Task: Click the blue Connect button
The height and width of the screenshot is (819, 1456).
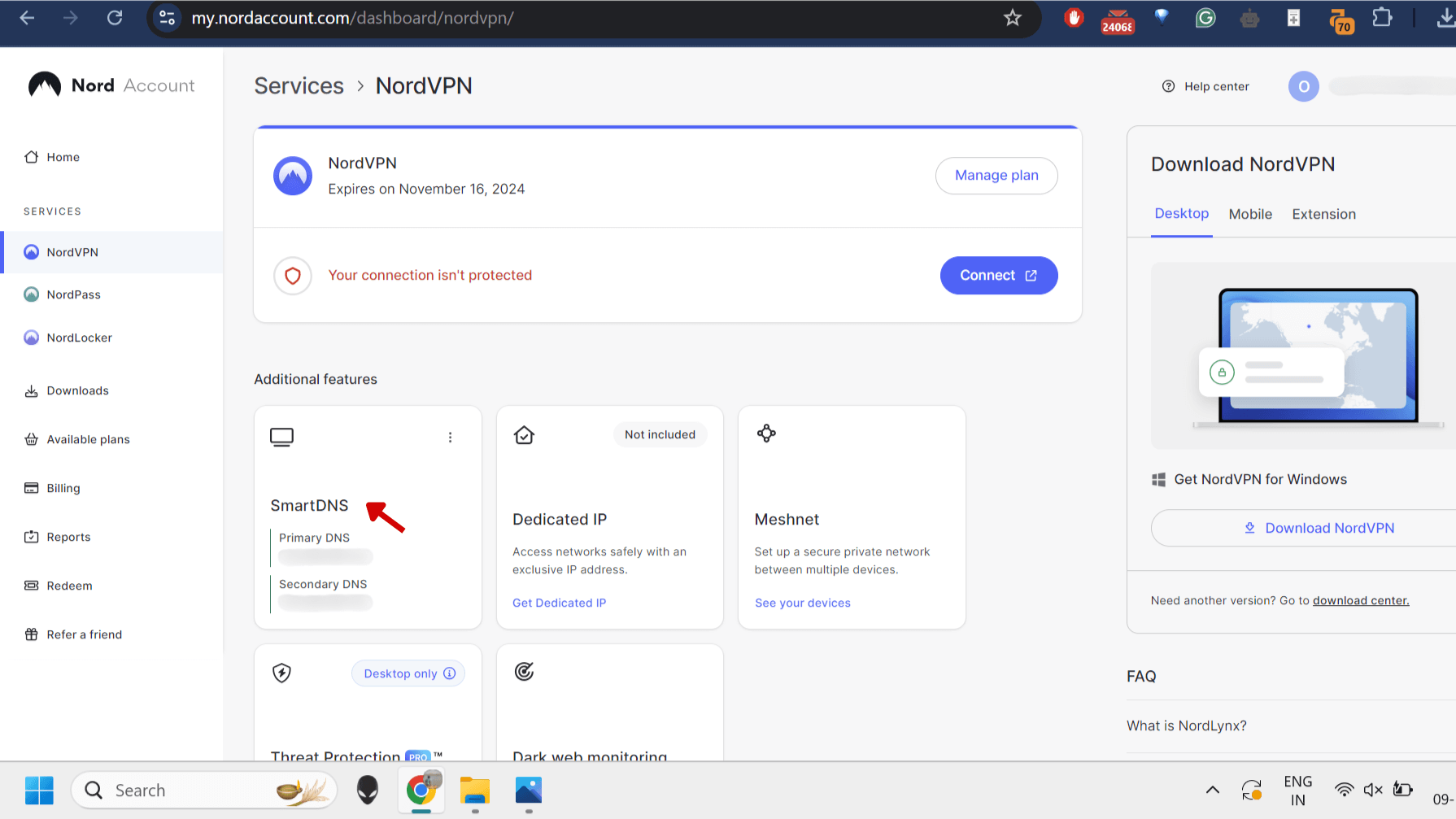Action: [999, 275]
